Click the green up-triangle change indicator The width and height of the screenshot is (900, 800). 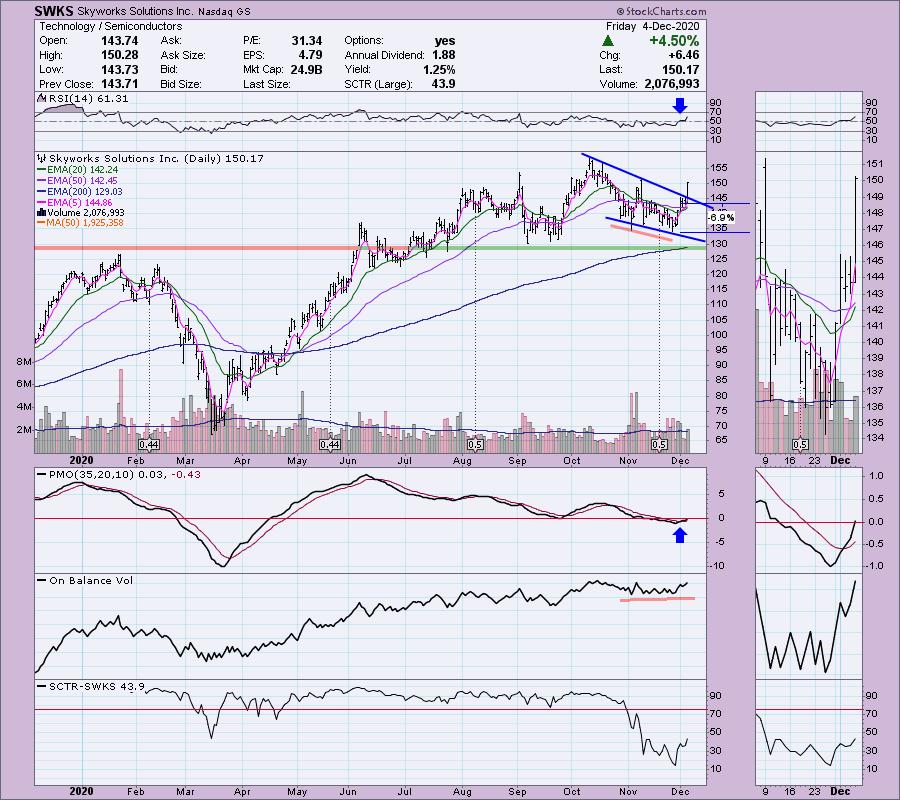point(607,41)
